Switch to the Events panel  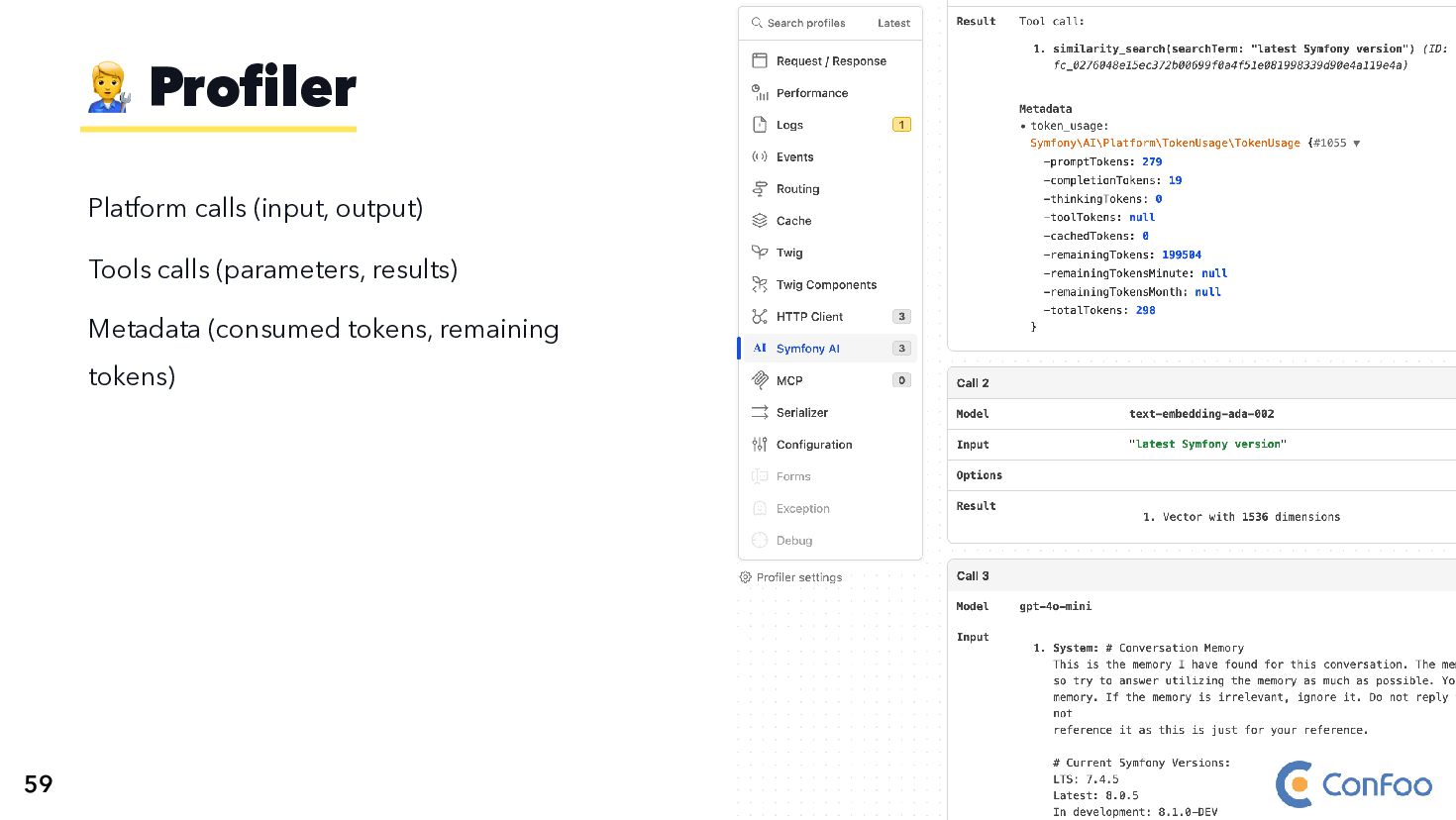coord(830,156)
